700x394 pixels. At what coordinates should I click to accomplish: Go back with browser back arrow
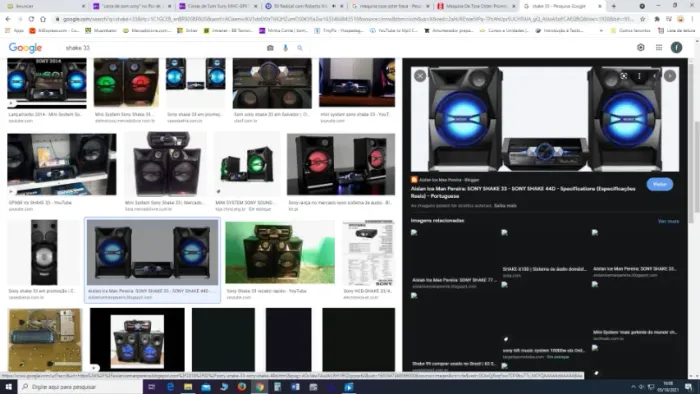point(8,19)
